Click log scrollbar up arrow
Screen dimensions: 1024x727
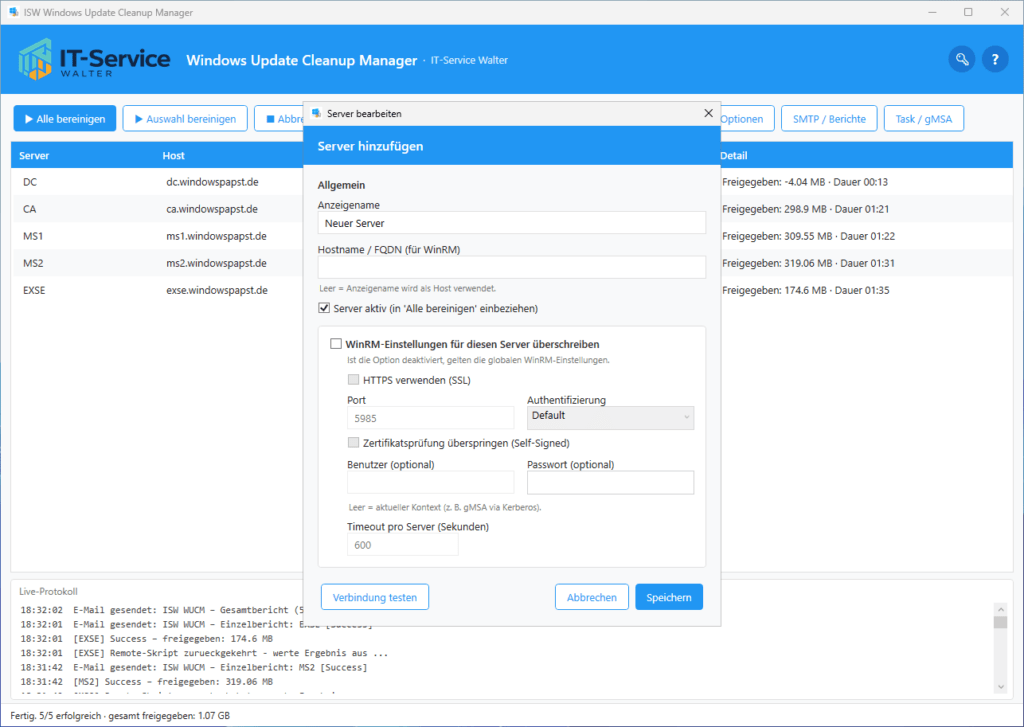[1000, 608]
